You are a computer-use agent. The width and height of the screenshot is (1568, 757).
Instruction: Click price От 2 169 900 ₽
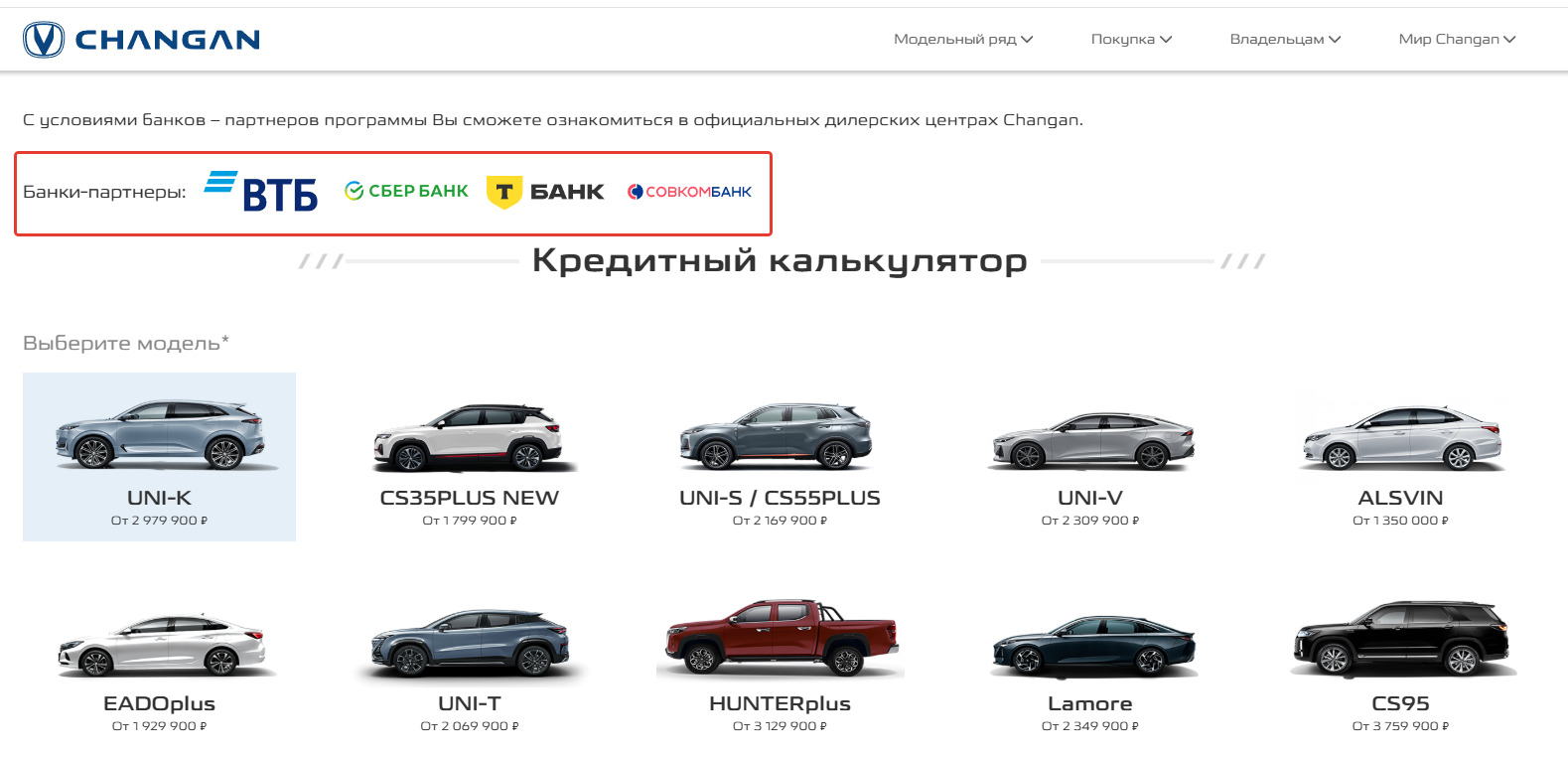click(780, 521)
